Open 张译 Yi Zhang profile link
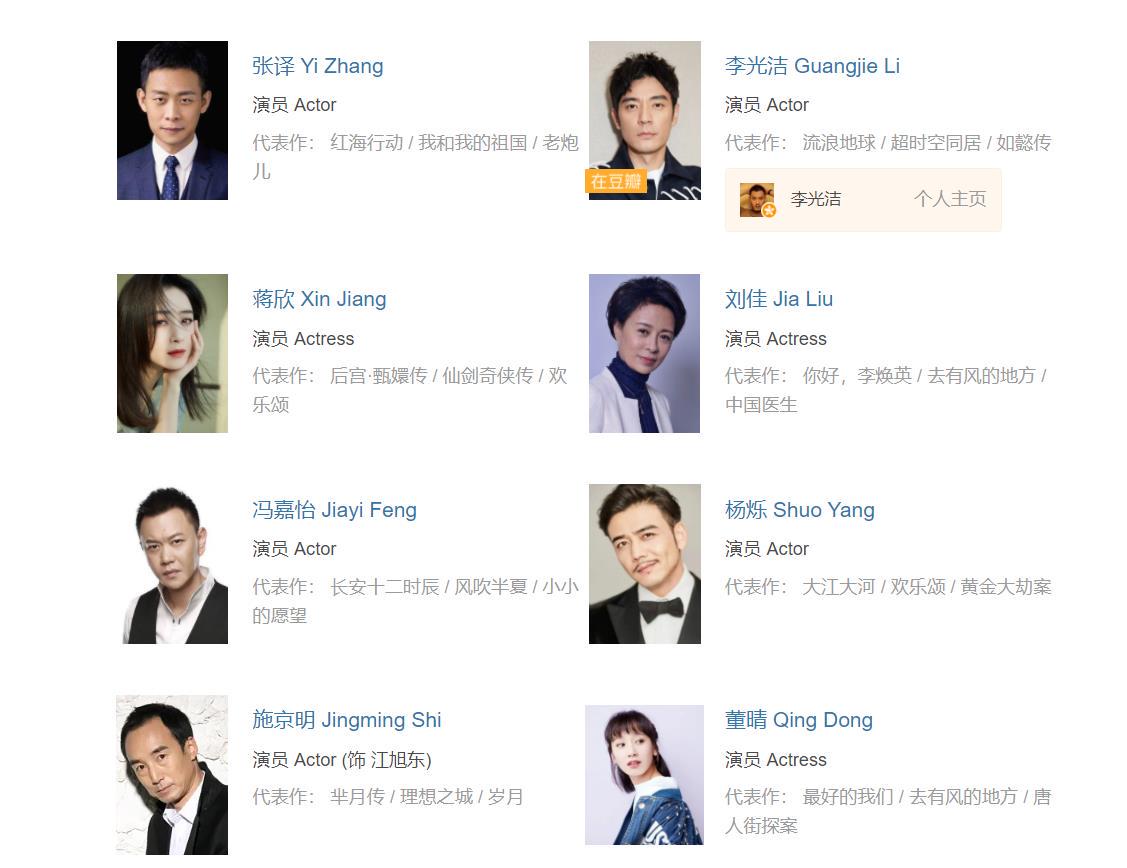1127x868 pixels. coord(318,66)
